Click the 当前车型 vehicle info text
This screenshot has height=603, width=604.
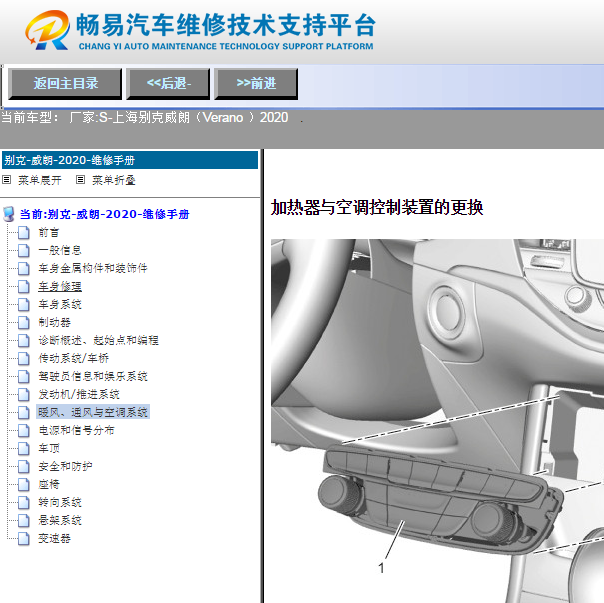(x=144, y=117)
